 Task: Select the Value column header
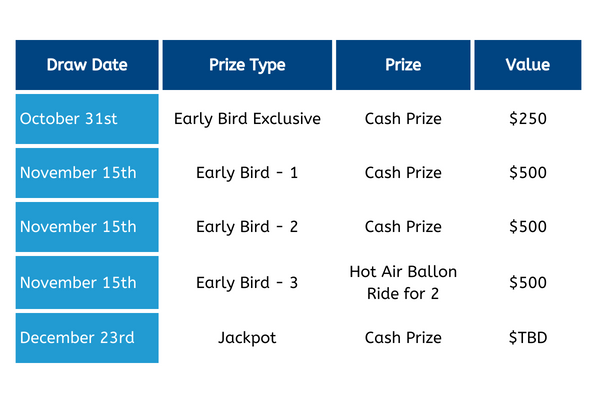[528, 65]
